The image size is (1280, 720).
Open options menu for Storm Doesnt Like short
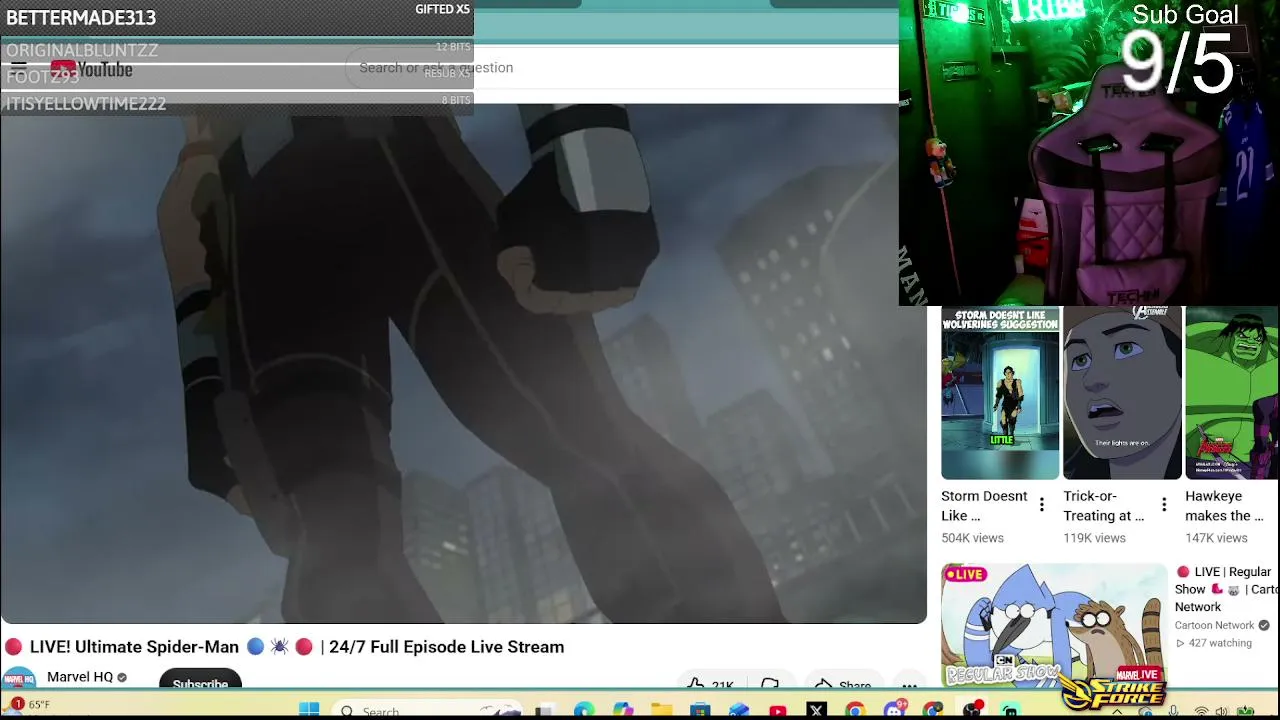tap(1042, 505)
